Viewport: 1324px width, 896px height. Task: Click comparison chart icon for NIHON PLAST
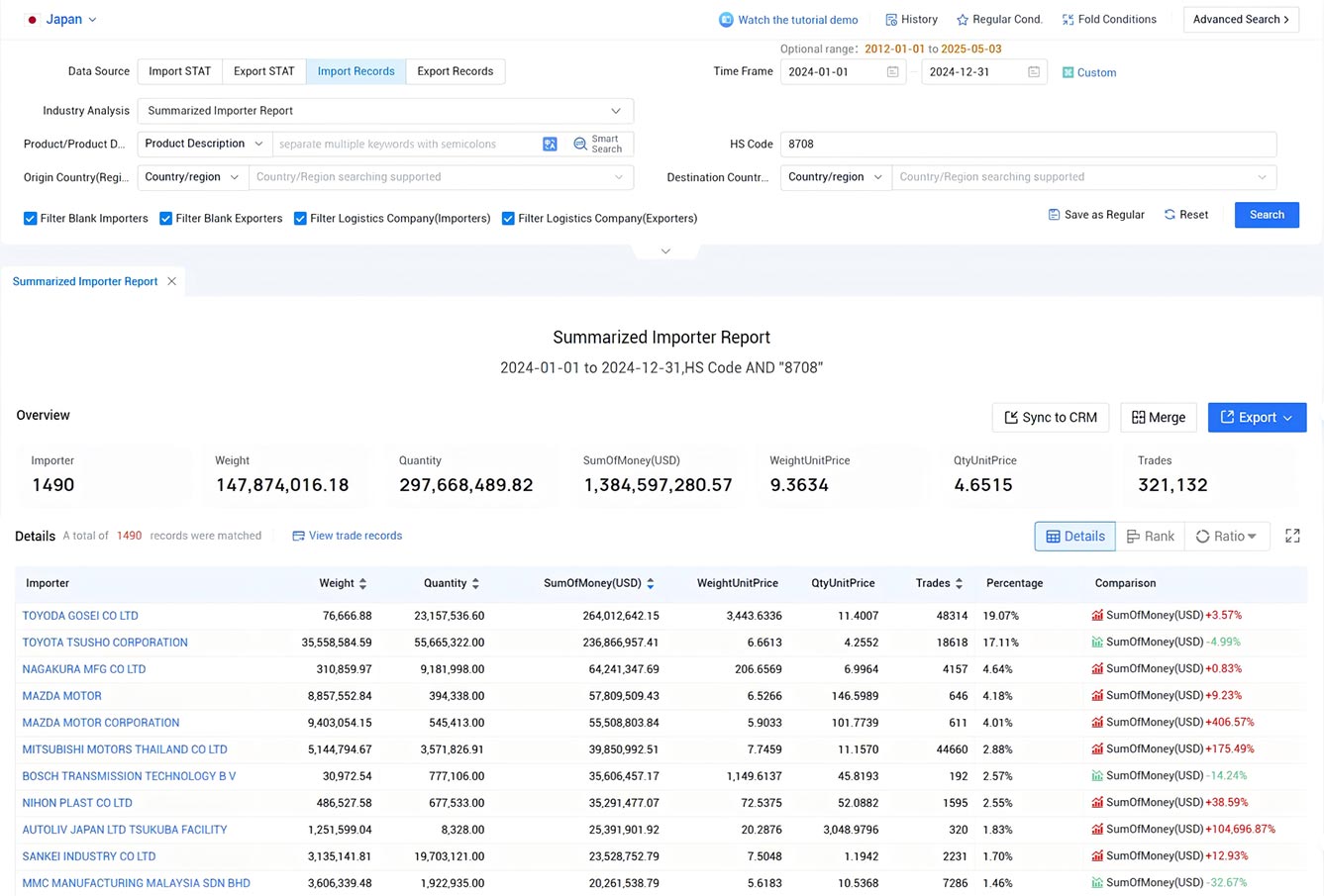tap(1097, 803)
